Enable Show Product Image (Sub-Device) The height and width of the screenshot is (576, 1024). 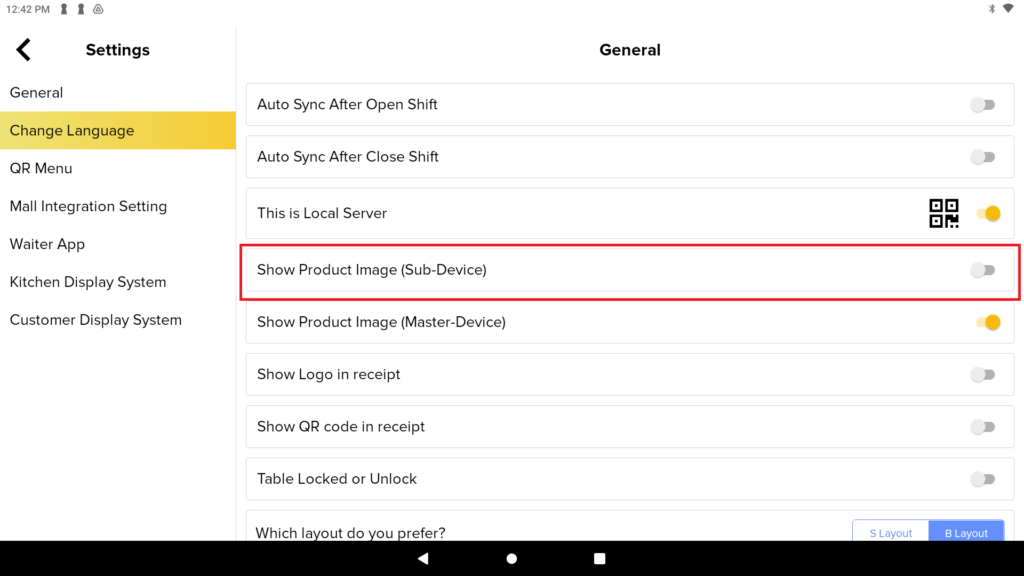982,270
